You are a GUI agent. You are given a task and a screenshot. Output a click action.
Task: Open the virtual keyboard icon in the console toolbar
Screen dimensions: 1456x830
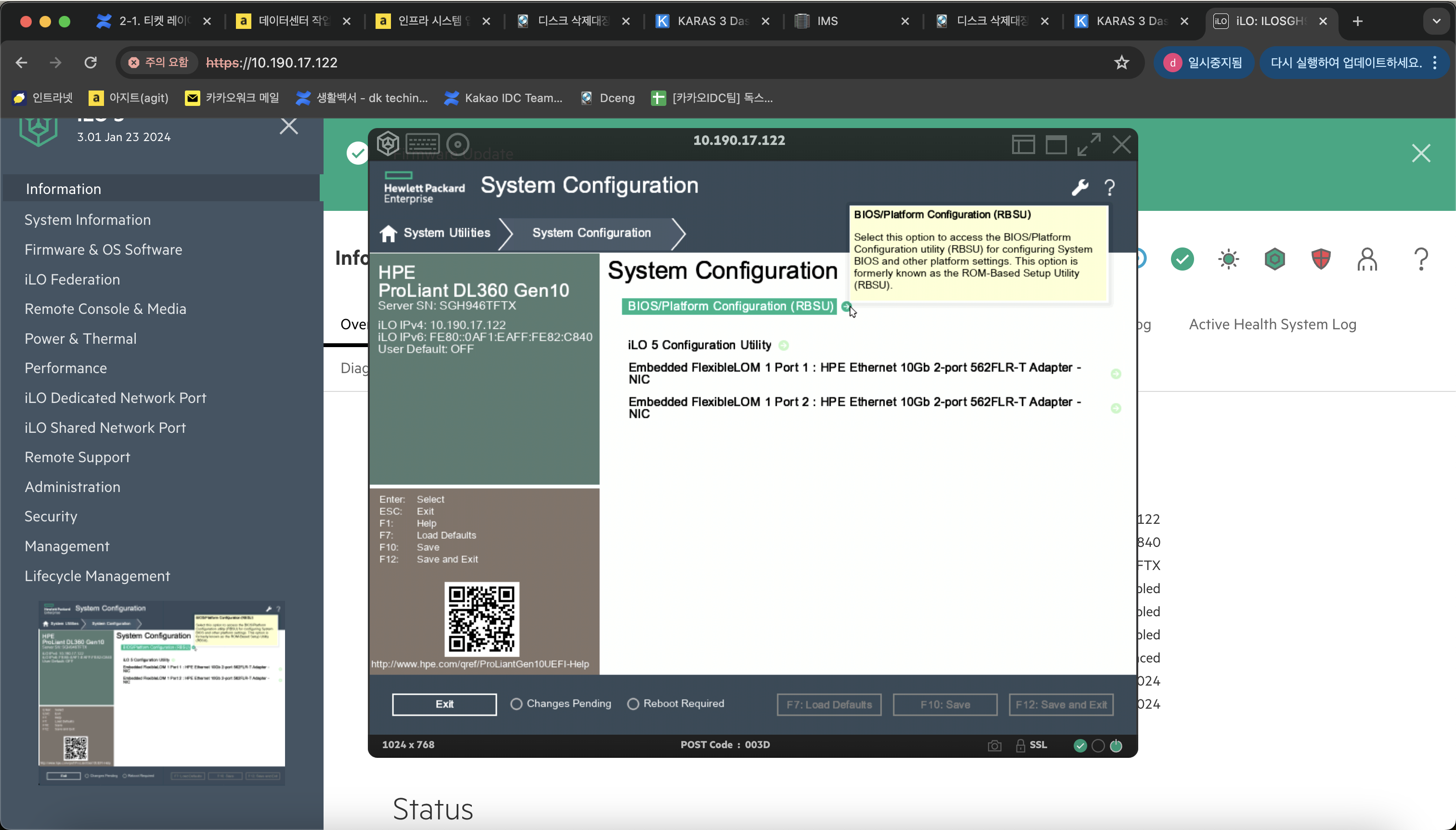(422, 143)
